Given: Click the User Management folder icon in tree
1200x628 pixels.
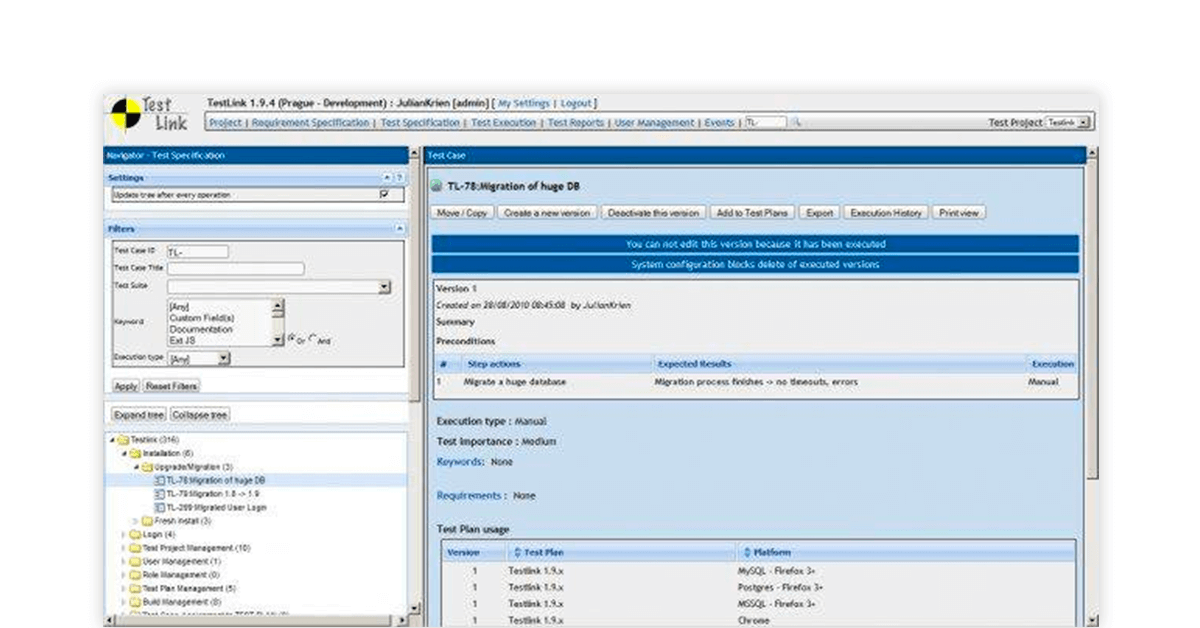Looking at the screenshot, I should click(135, 562).
